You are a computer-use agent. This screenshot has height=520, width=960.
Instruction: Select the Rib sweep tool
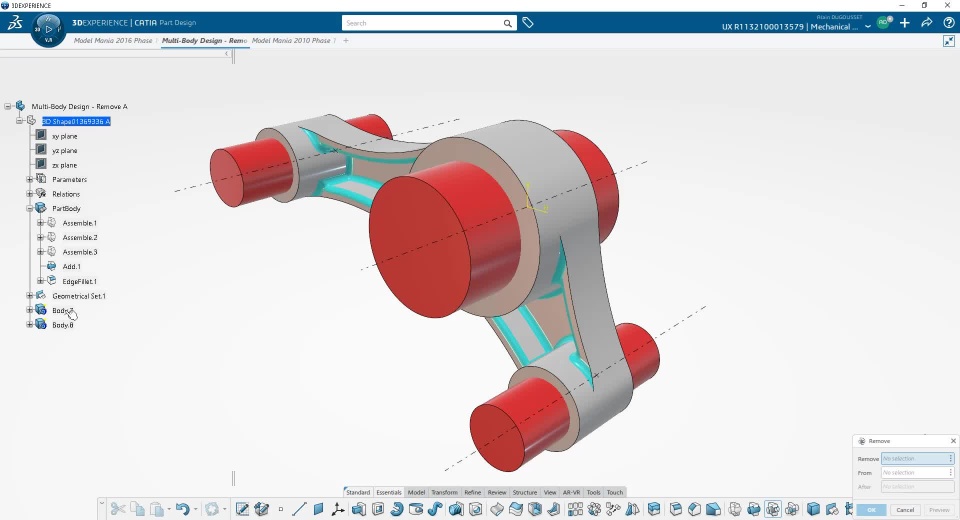435,509
